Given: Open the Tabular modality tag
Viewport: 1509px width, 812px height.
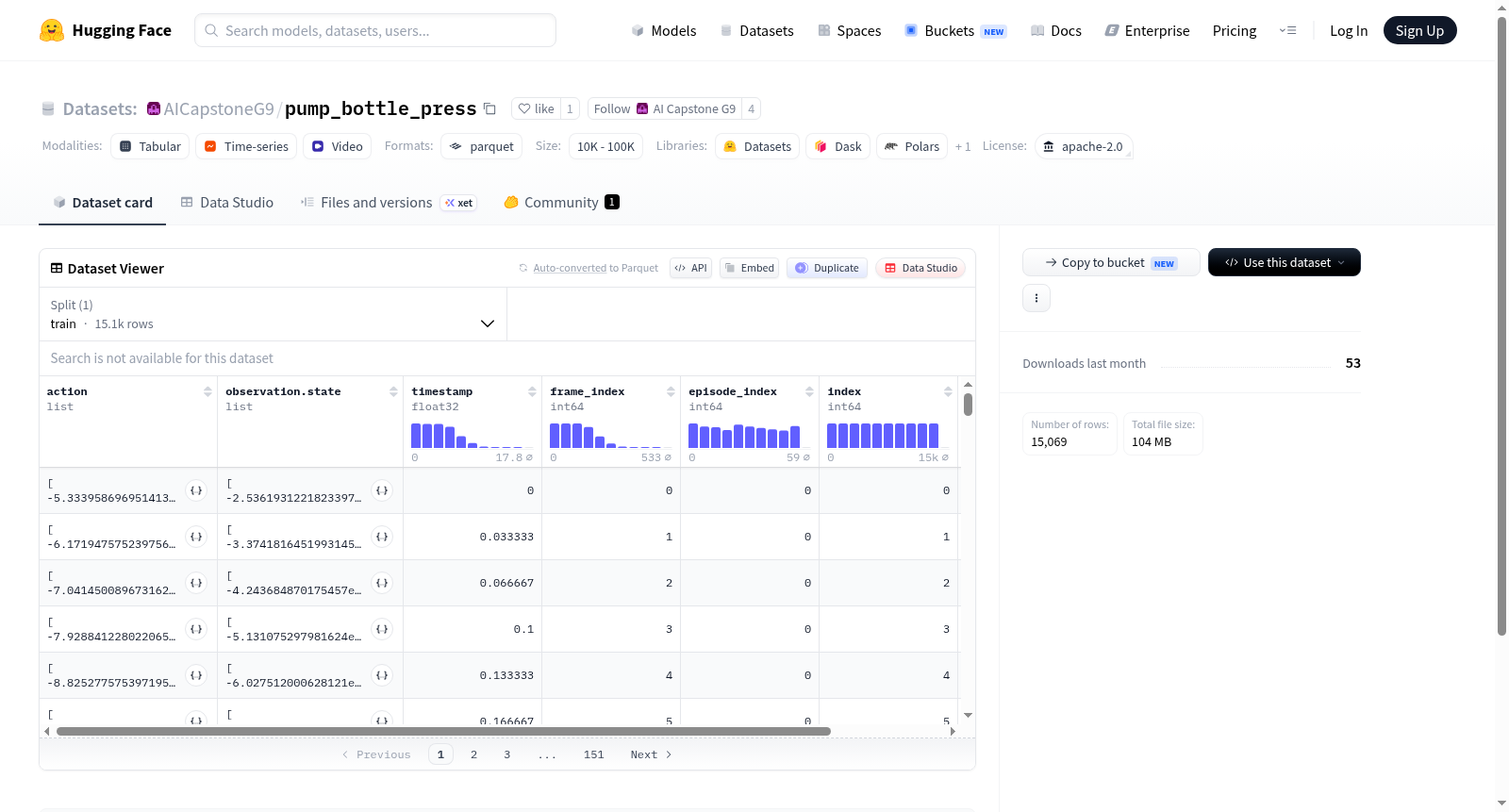Looking at the screenshot, I should [150, 146].
